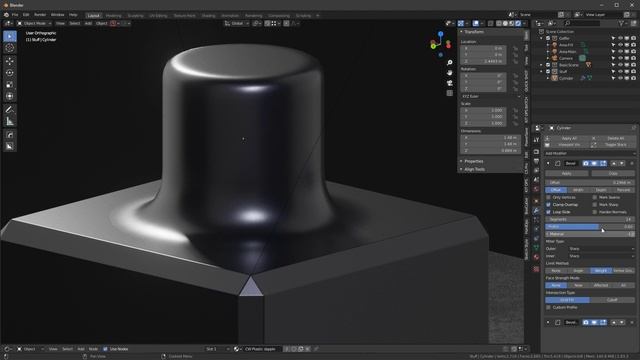Click the modifier Copy button
Screen dimensions: 640x360
613,173
